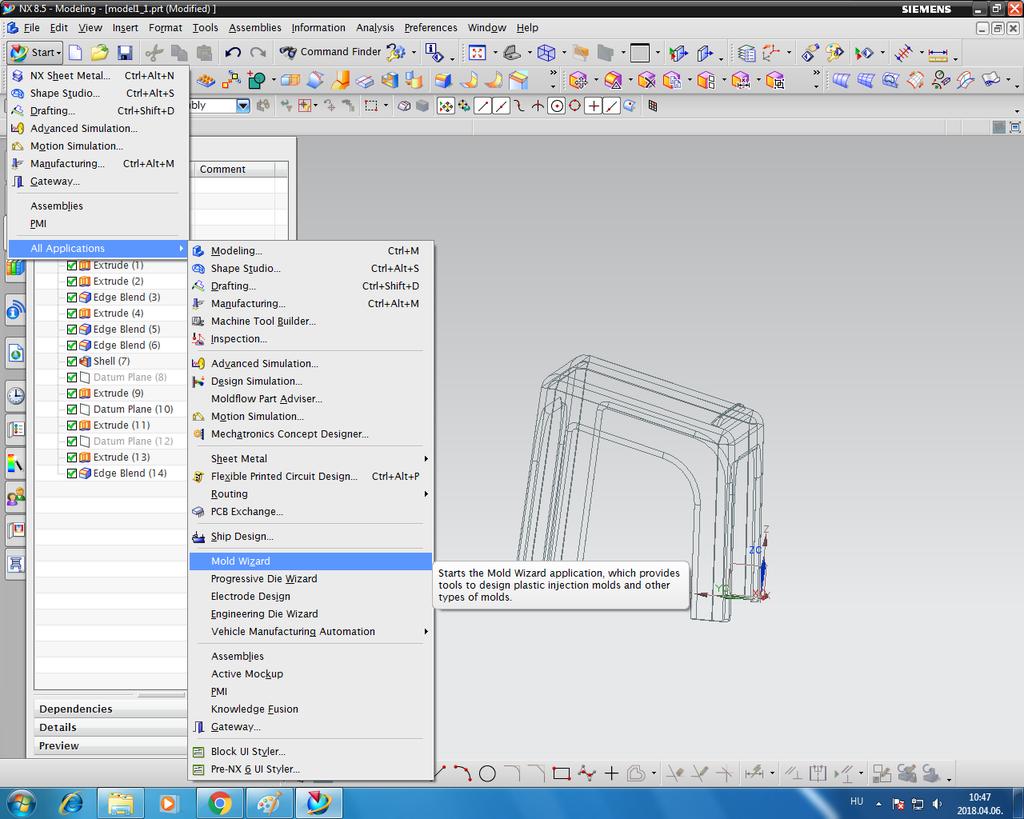Open Chrome from the taskbar

click(220, 803)
